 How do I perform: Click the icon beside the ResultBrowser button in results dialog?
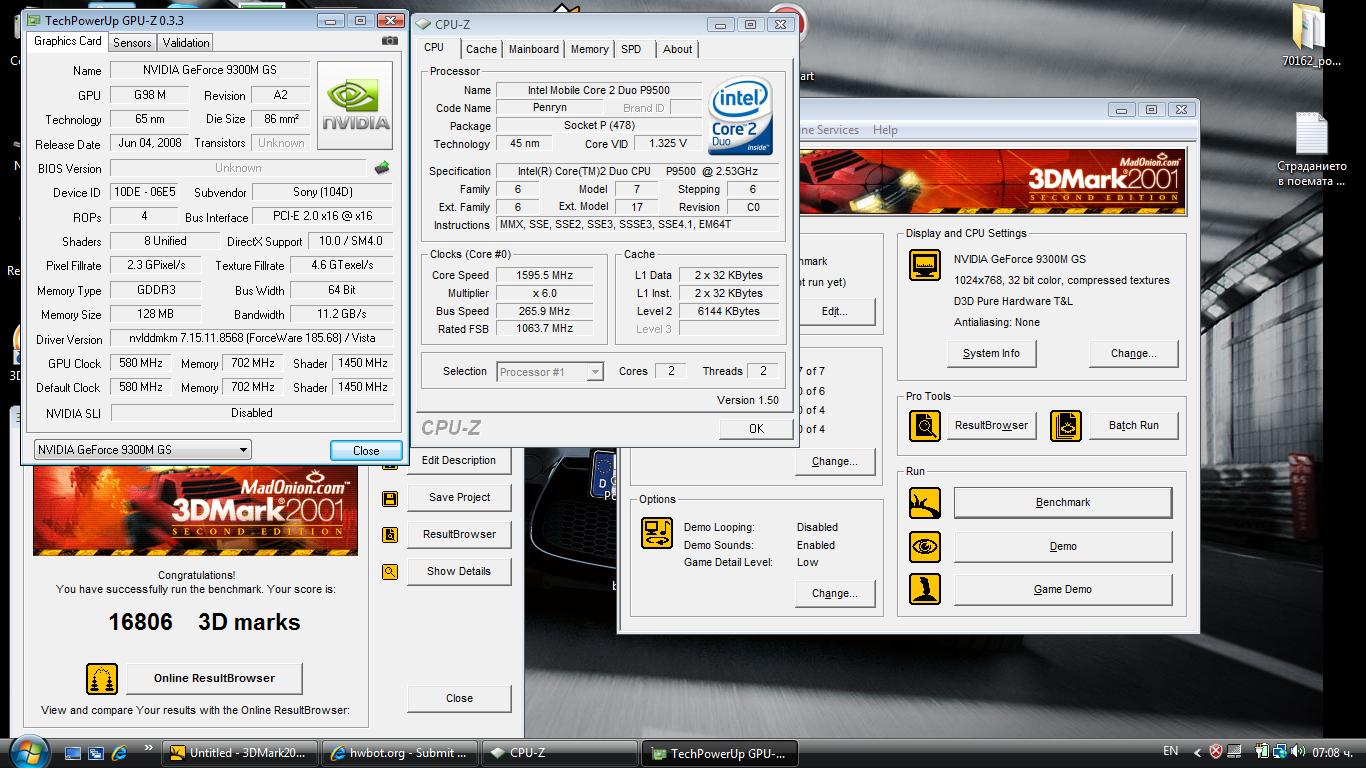click(x=390, y=535)
